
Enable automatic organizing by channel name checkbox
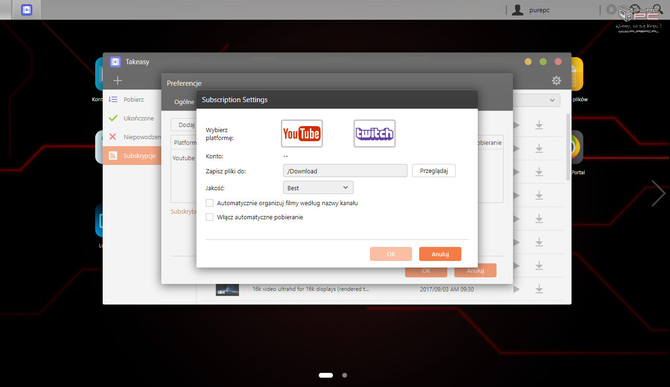click(209, 203)
